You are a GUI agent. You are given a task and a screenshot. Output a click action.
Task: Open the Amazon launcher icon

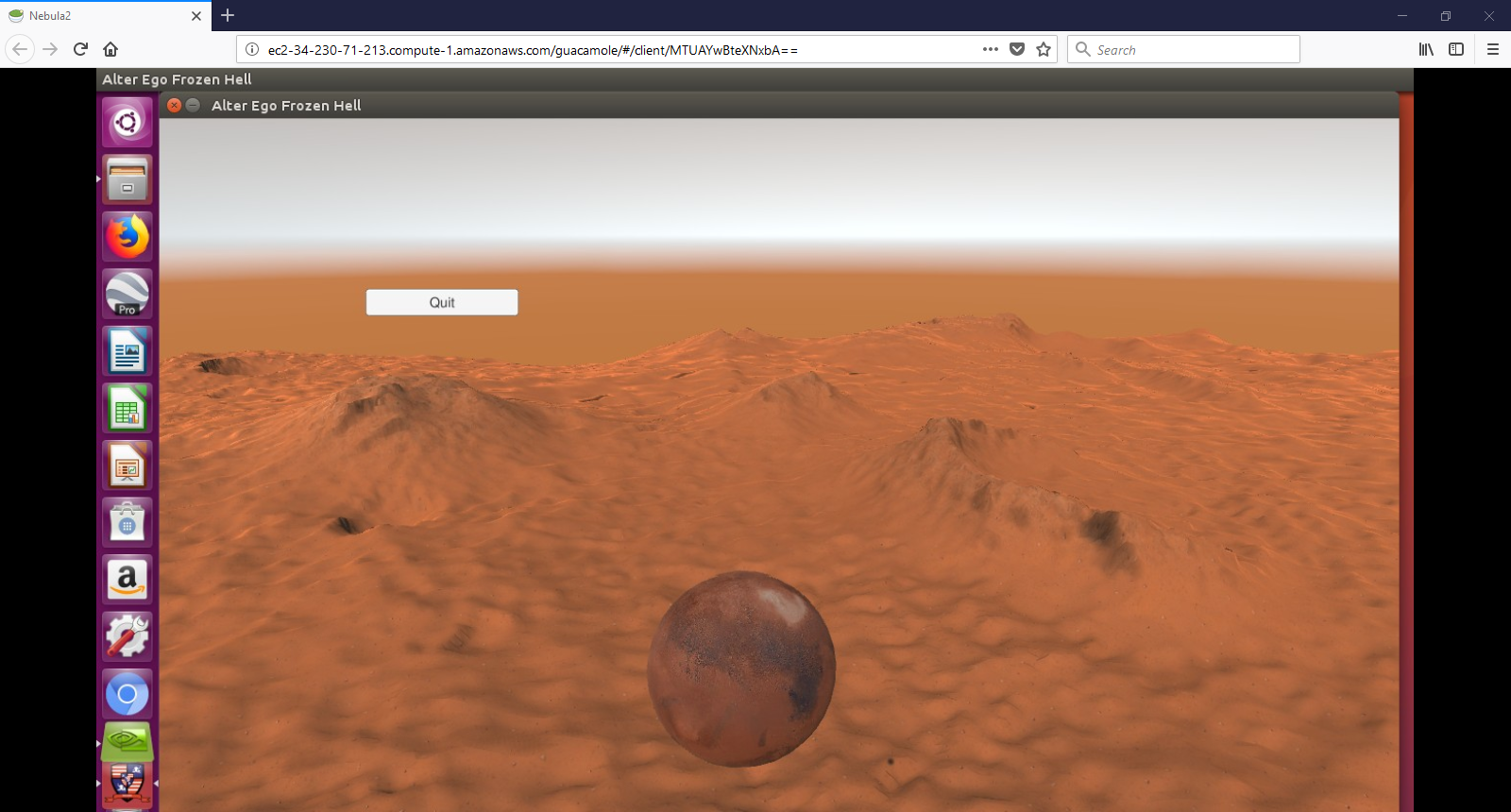pyautogui.click(x=127, y=580)
